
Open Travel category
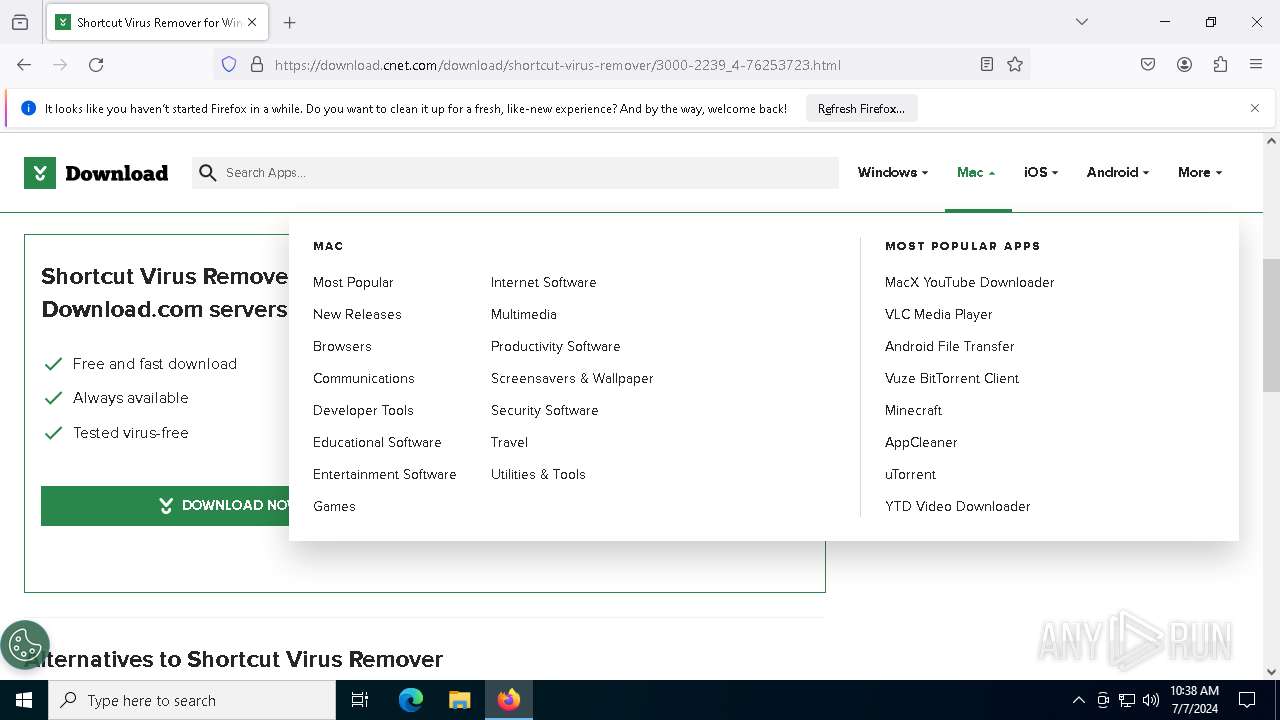point(509,442)
